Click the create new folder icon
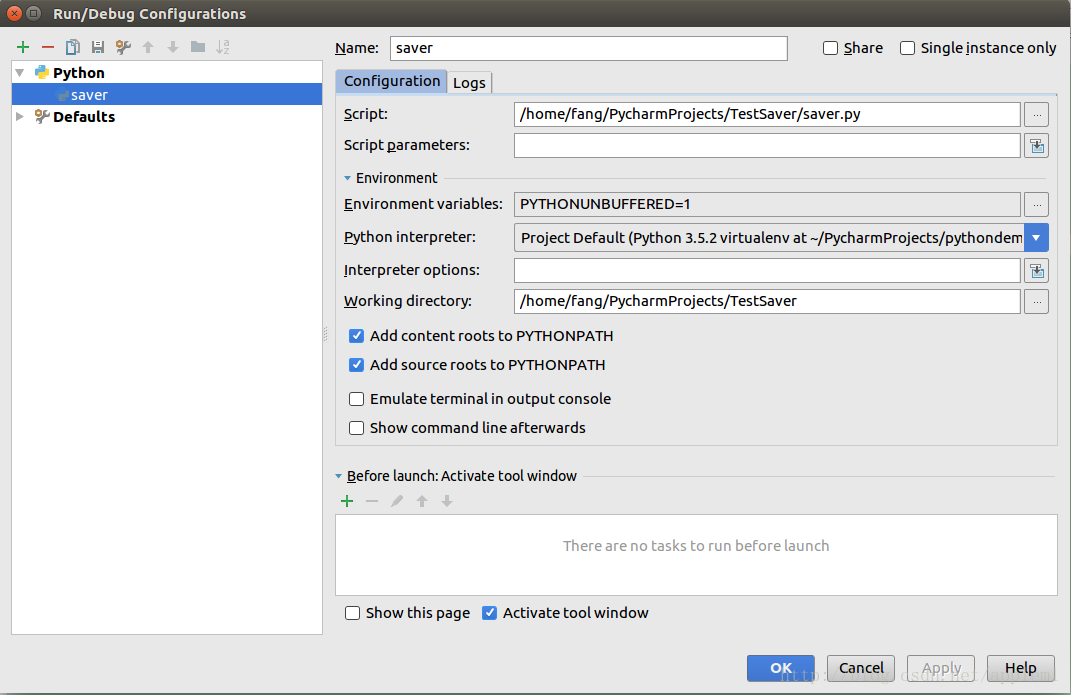The height and width of the screenshot is (695, 1071). click(x=198, y=47)
